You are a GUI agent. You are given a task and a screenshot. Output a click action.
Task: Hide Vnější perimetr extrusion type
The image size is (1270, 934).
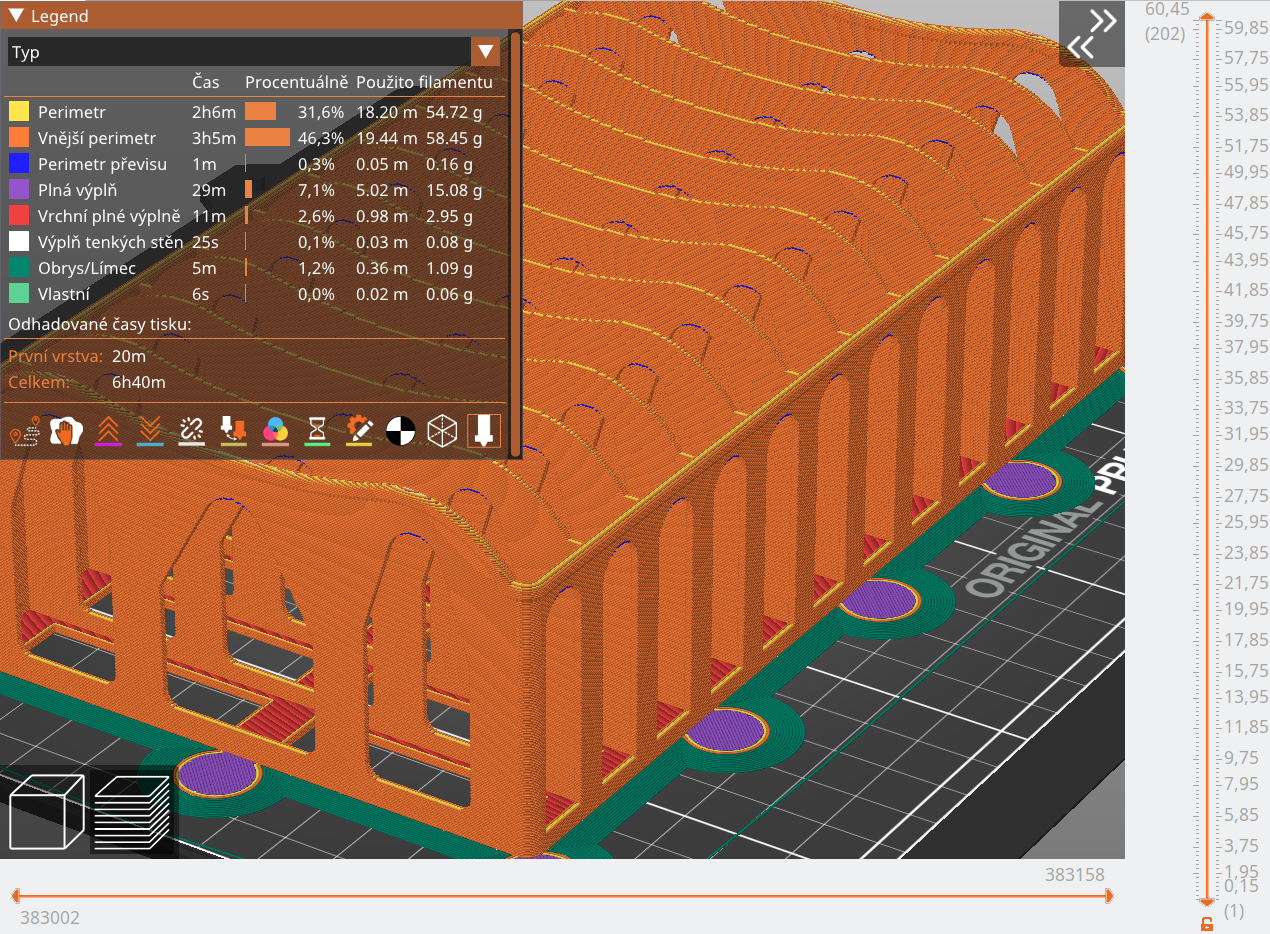point(97,138)
